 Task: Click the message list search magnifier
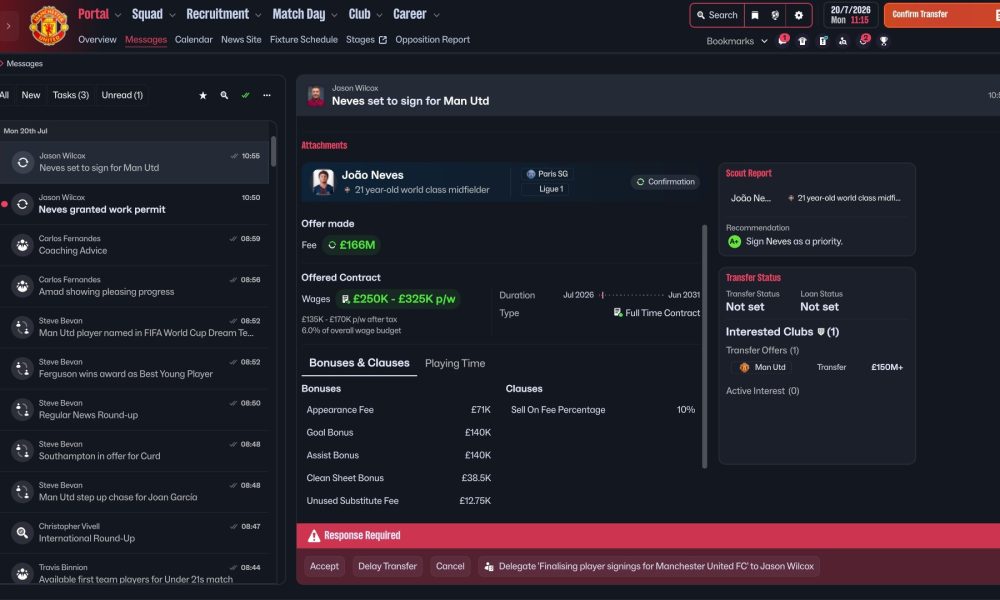click(x=224, y=95)
